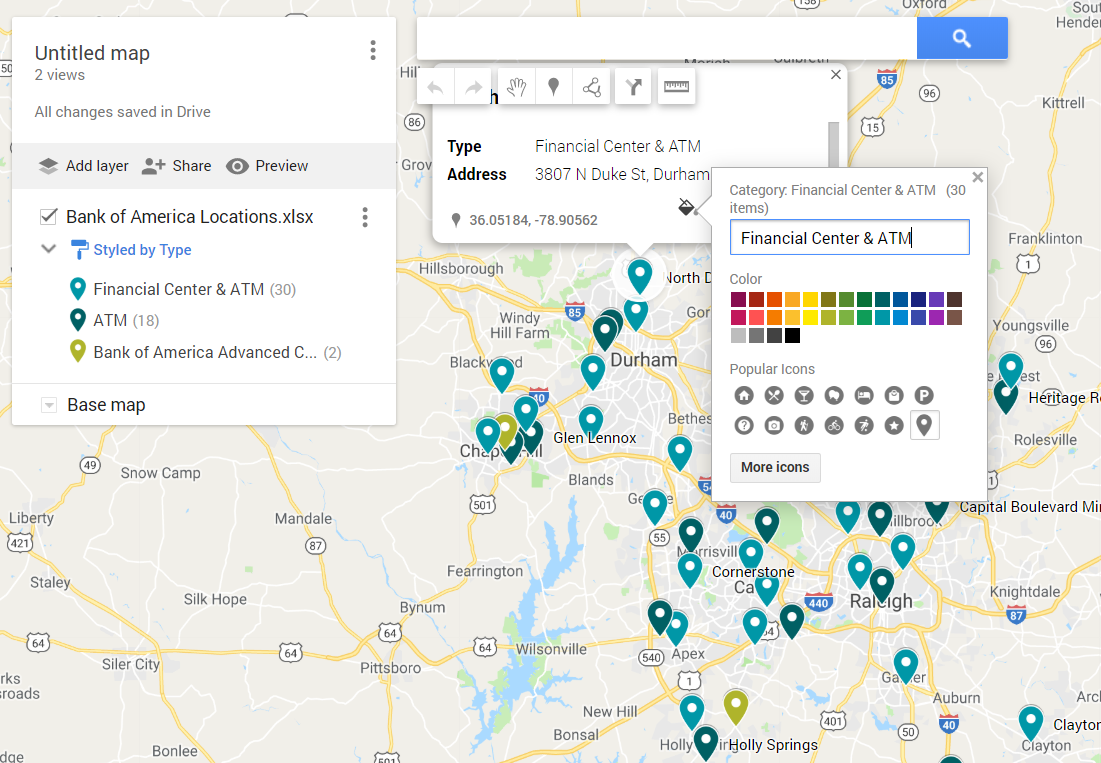Pick the cocktail glass bar icon

pyautogui.click(x=804, y=395)
